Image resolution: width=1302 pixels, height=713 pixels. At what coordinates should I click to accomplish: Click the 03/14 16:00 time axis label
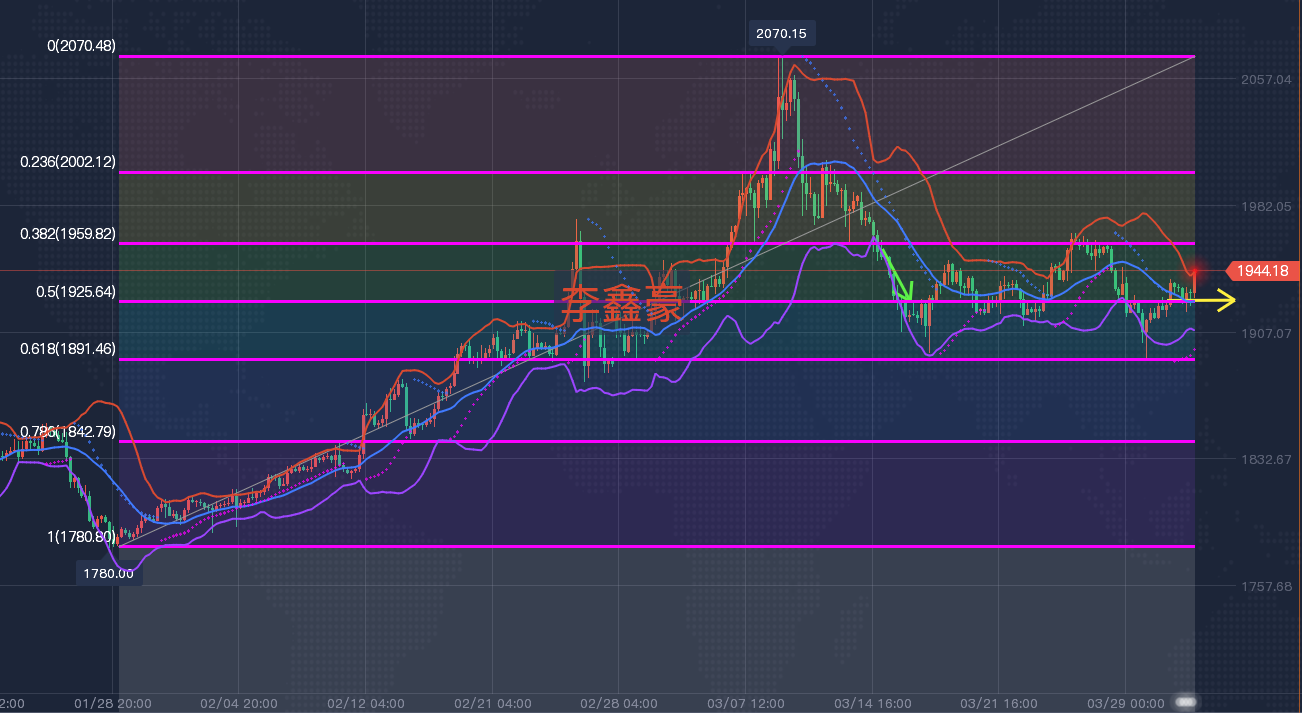[x=872, y=703]
